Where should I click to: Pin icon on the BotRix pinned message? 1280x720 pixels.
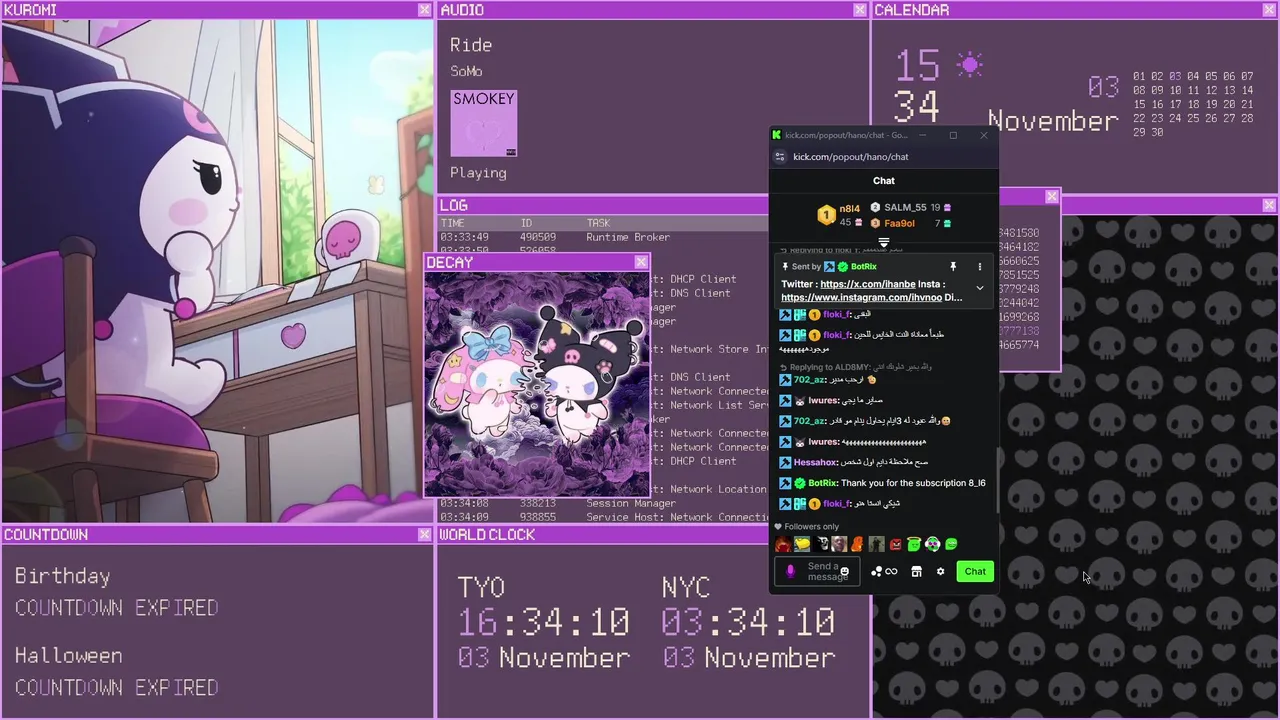click(953, 267)
